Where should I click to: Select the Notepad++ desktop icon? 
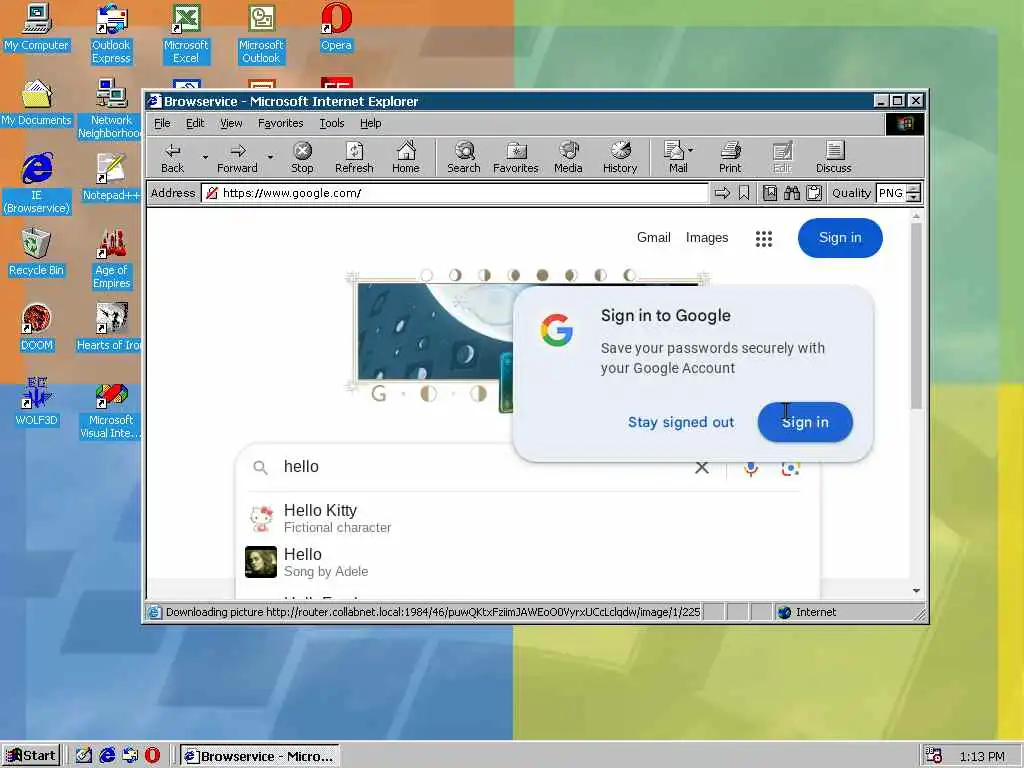(x=111, y=177)
